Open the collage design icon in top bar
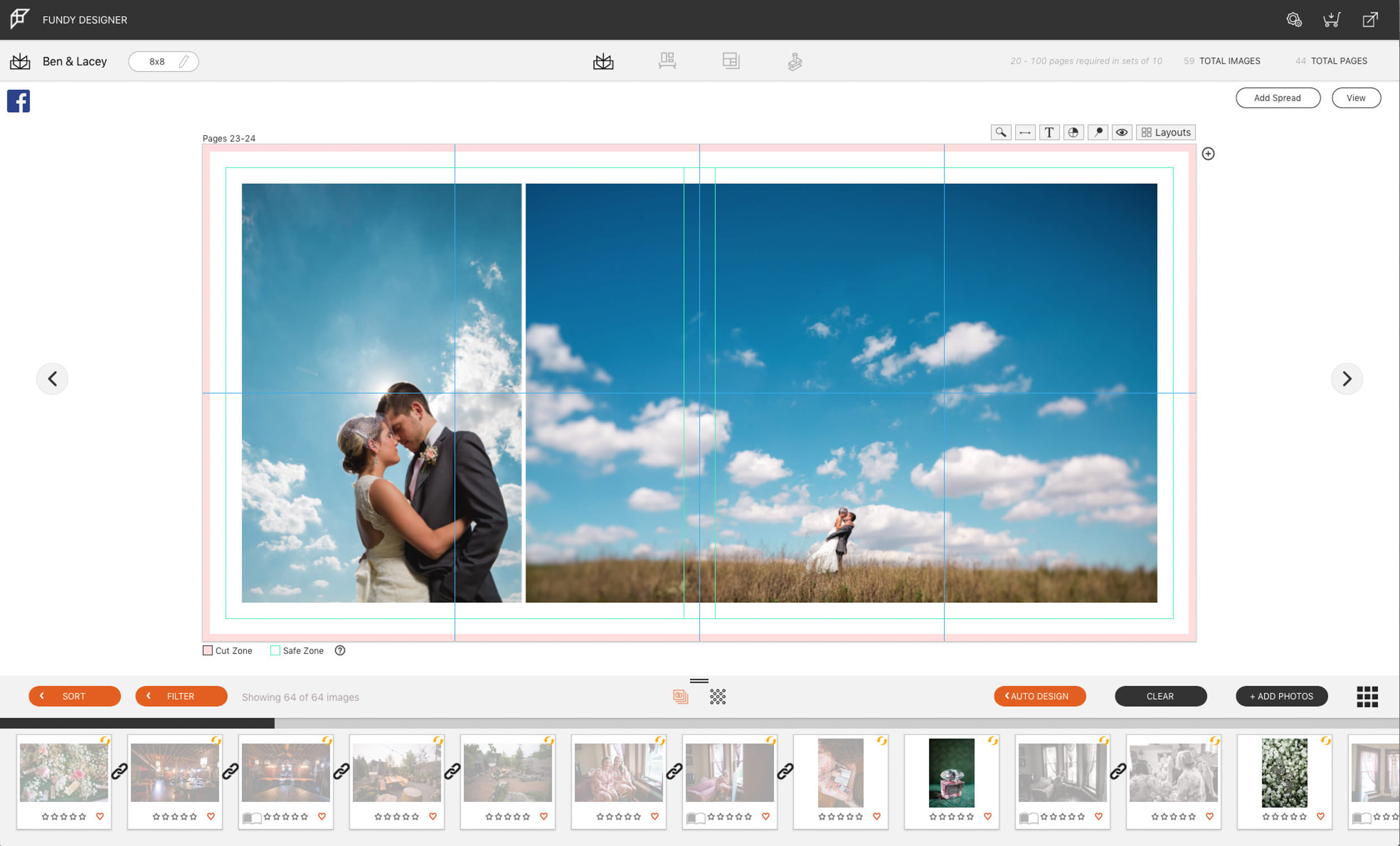The image size is (1400, 846). [731, 61]
